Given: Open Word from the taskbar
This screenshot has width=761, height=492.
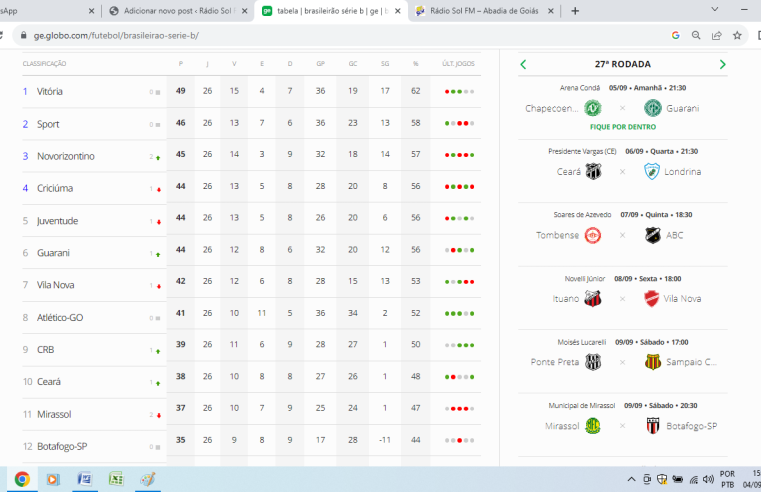Looking at the screenshot, I should (84, 479).
